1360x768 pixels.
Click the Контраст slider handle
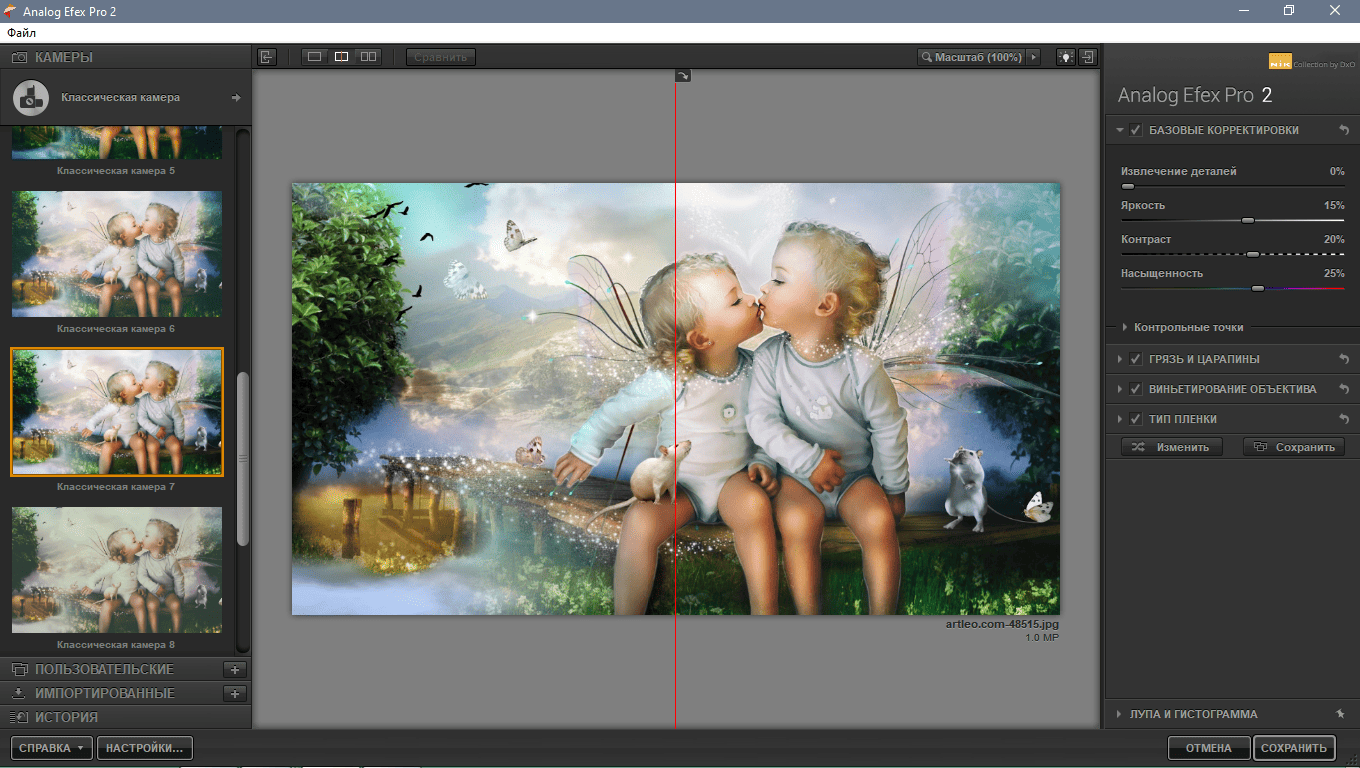tap(1253, 254)
